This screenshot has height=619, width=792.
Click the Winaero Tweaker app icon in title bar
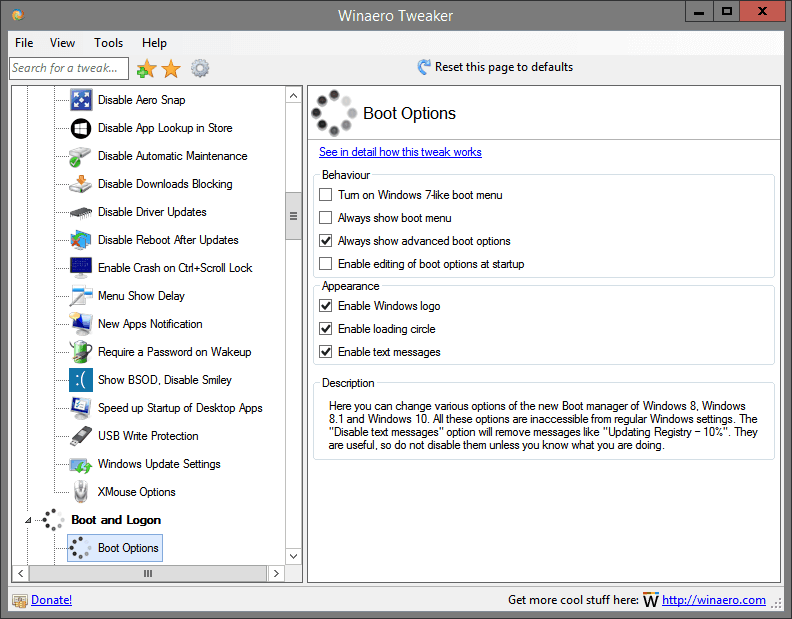tap(18, 15)
